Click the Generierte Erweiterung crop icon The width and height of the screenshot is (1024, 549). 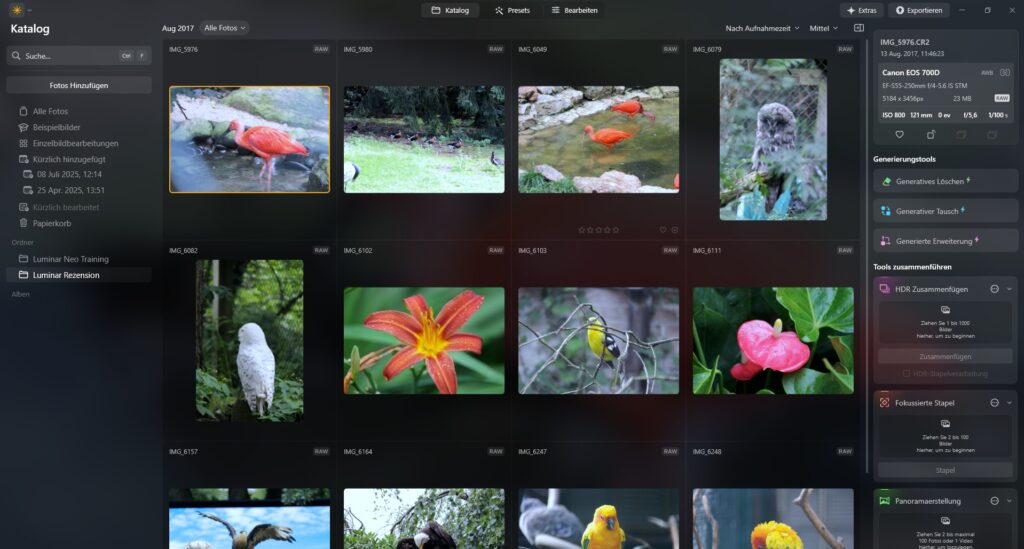(x=886, y=241)
